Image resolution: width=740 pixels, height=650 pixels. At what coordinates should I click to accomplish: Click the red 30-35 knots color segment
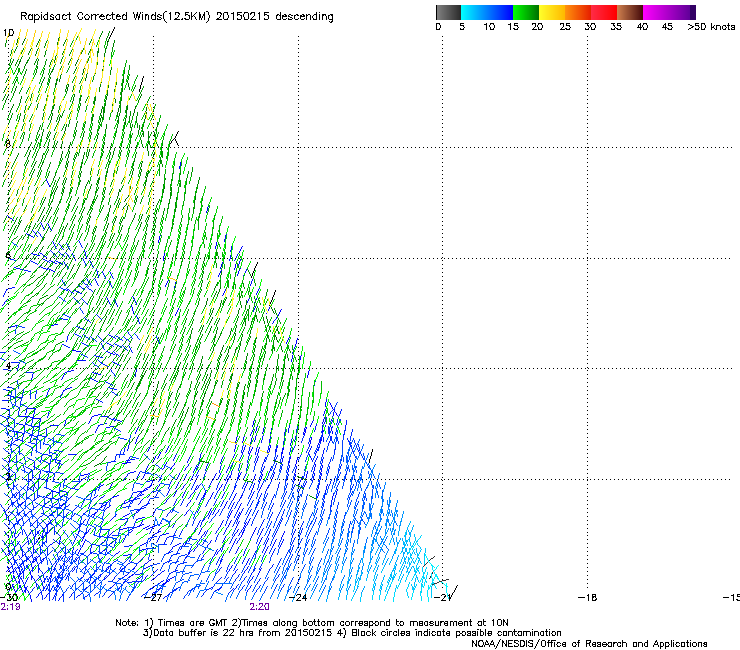click(x=604, y=12)
